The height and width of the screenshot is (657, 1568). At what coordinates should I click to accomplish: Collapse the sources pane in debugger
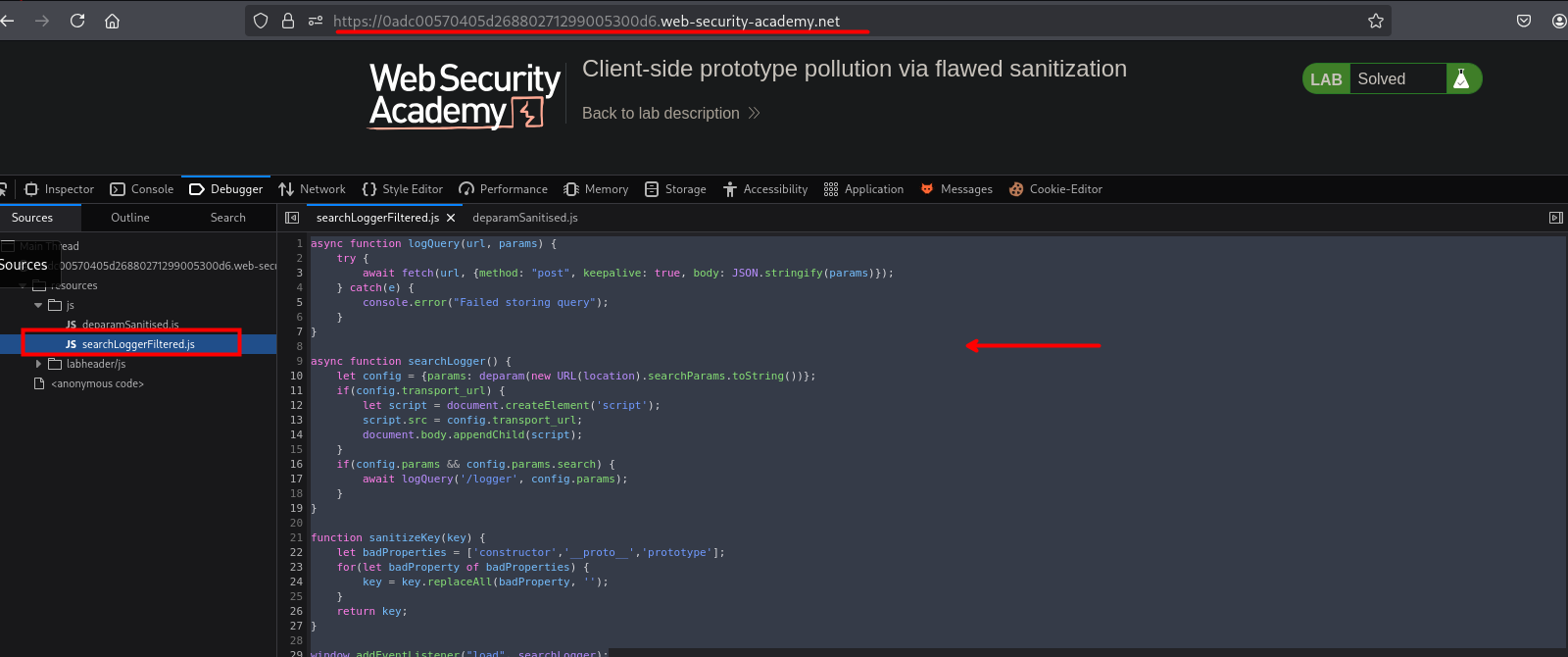(291, 218)
